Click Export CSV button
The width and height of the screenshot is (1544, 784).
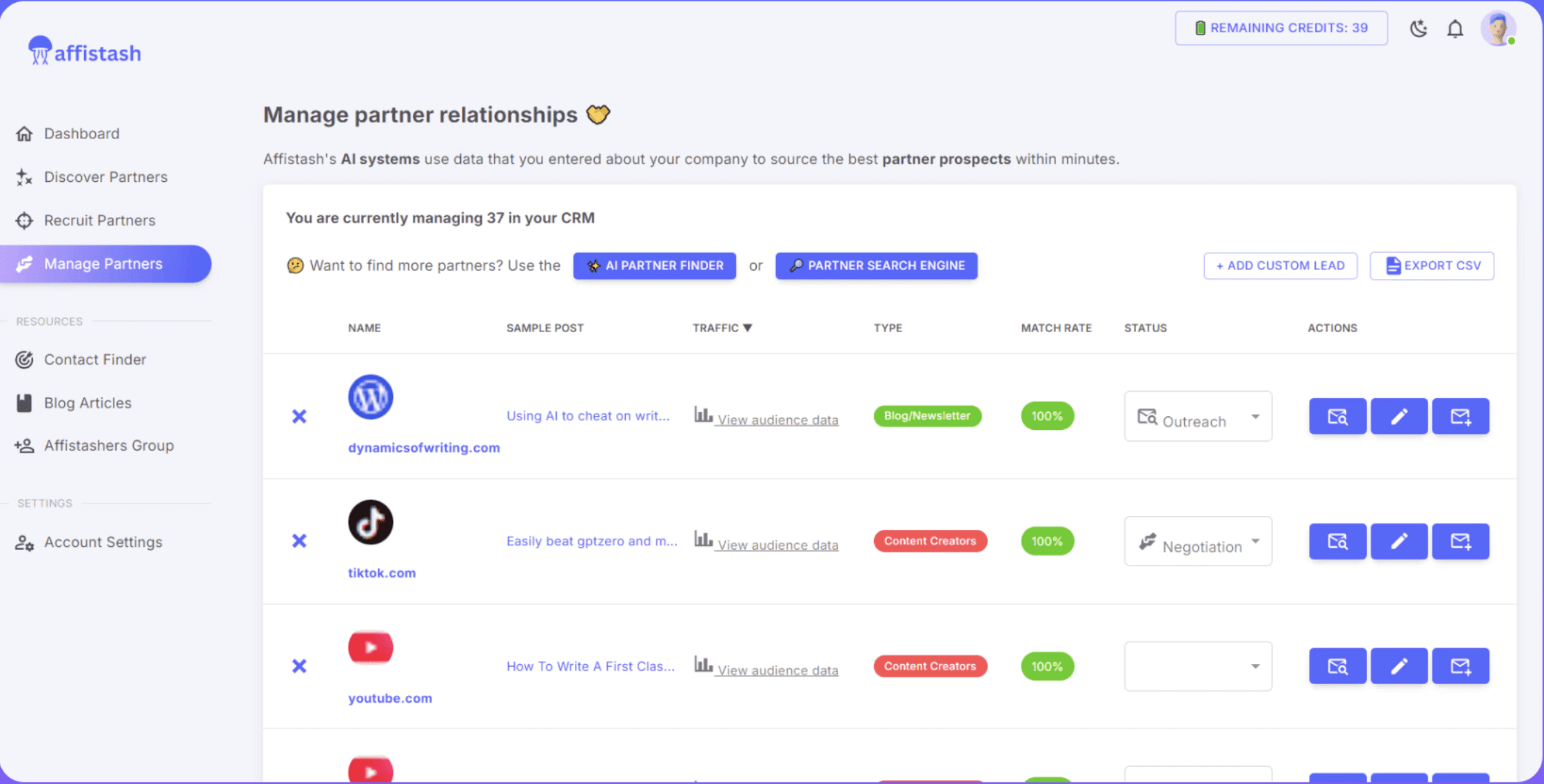(1432, 266)
